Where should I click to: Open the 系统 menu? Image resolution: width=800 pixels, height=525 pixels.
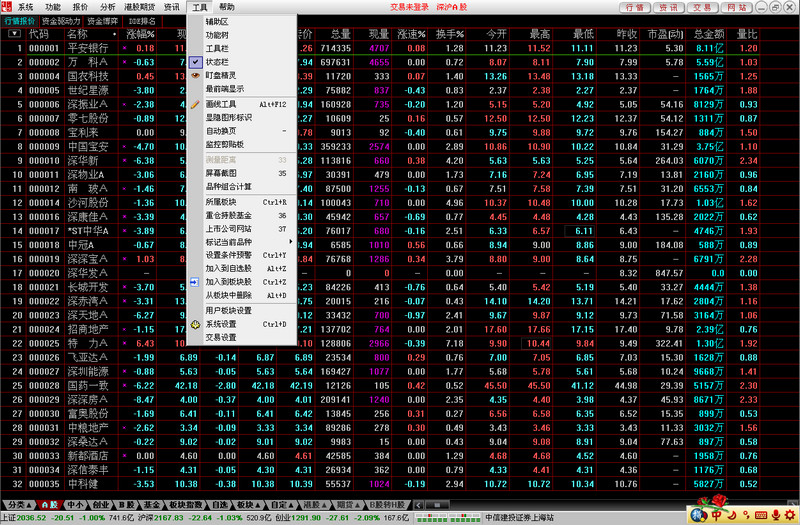pyautogui.click(x=26, y=7)
